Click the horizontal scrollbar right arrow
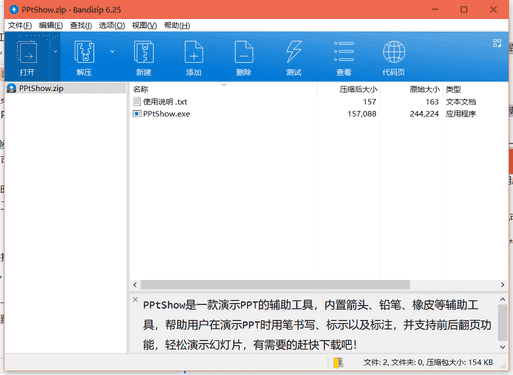The image size is (513, 375). (502, 285)
